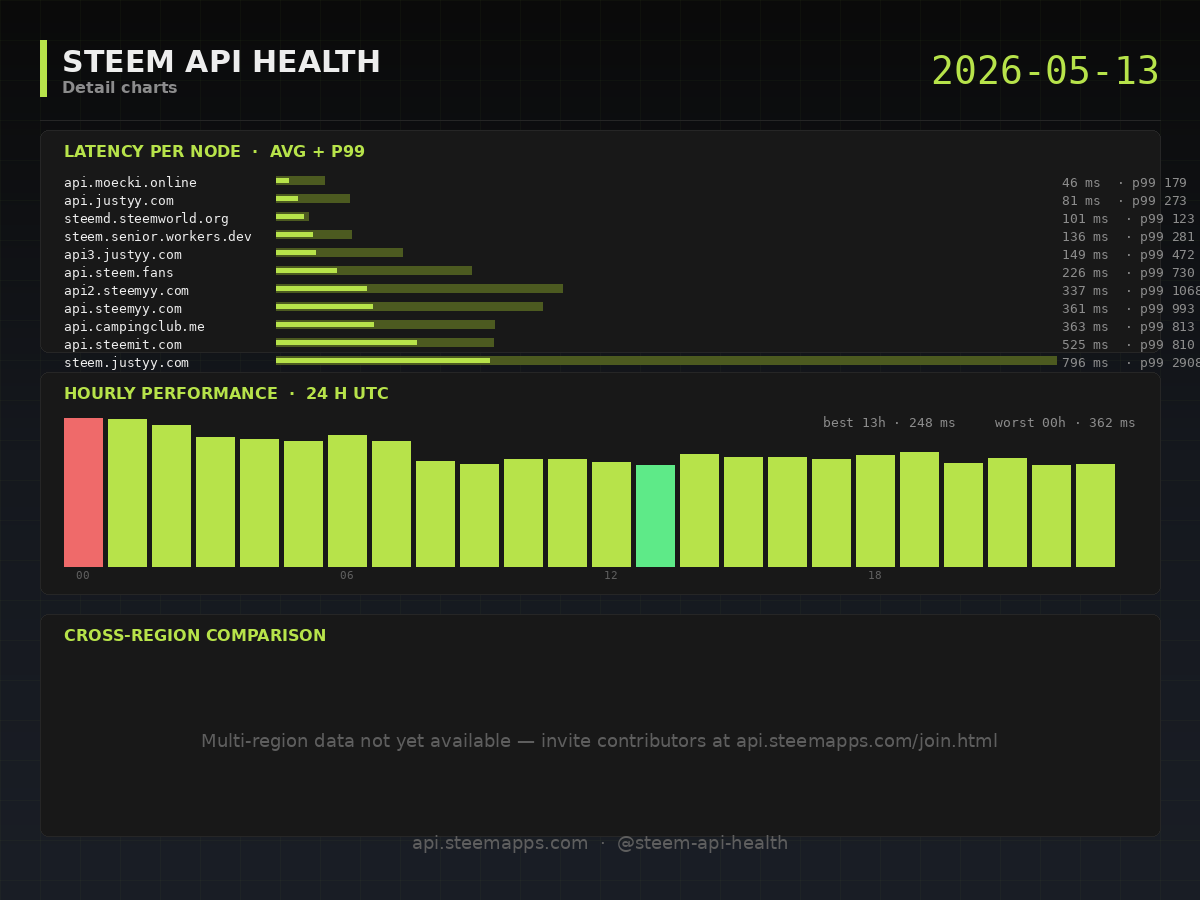This screenshot has width=1200, height=900.
Task: Select the api.campingclub.me node label
Action: click(x=134, y=327)
